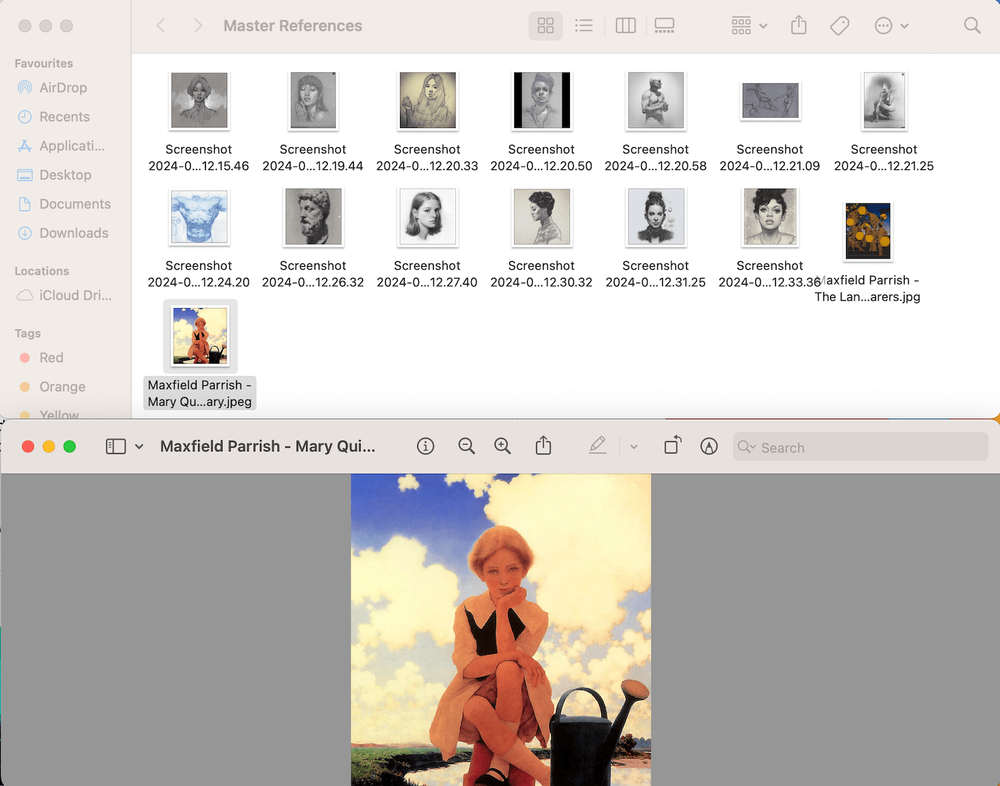The image size is (1000, 786).
Task: Click the Finder tags icon
Action: [839, 26]
